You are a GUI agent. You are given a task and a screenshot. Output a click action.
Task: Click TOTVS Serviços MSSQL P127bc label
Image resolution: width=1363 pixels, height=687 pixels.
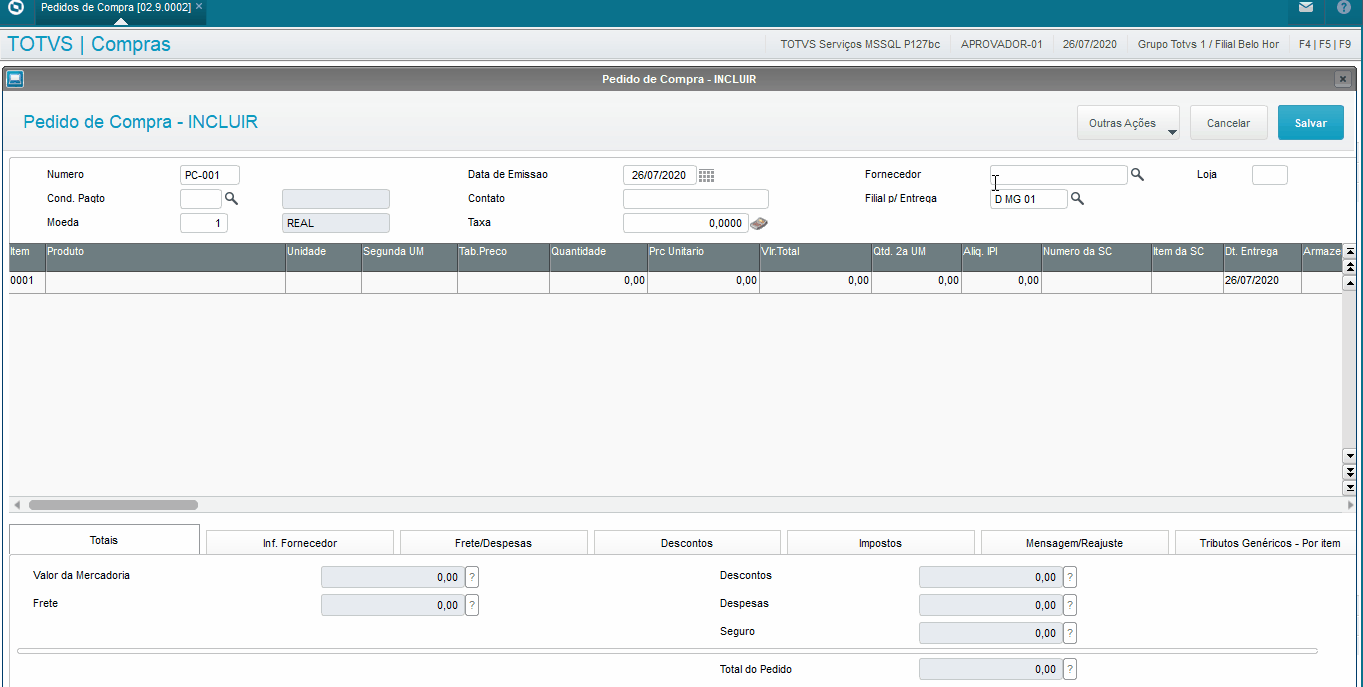point(860,45)
